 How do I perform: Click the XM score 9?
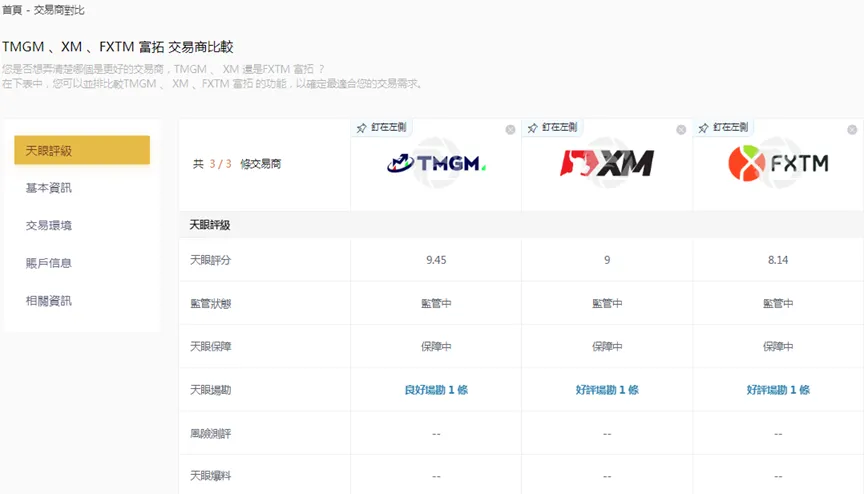(x=607, y=260)
